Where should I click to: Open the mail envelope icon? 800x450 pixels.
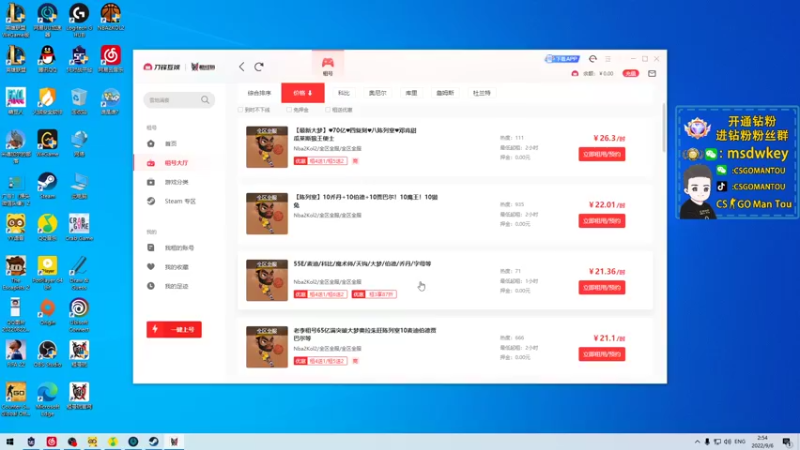(652, 73)
